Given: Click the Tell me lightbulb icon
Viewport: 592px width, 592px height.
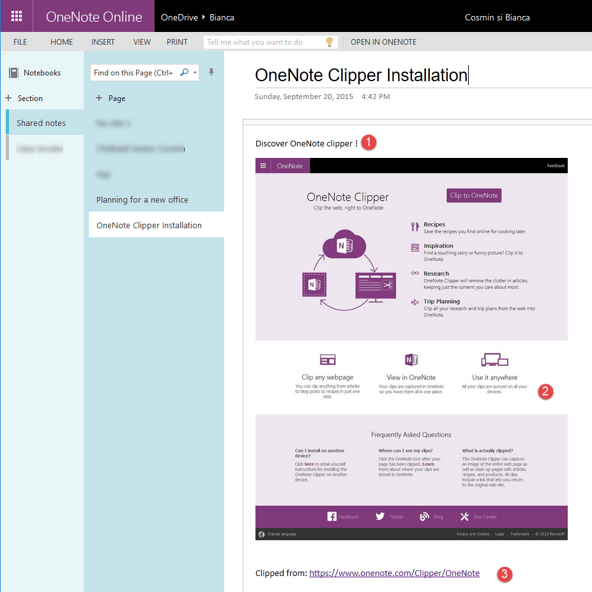Looking at the screenshot, I should (329, 42).
